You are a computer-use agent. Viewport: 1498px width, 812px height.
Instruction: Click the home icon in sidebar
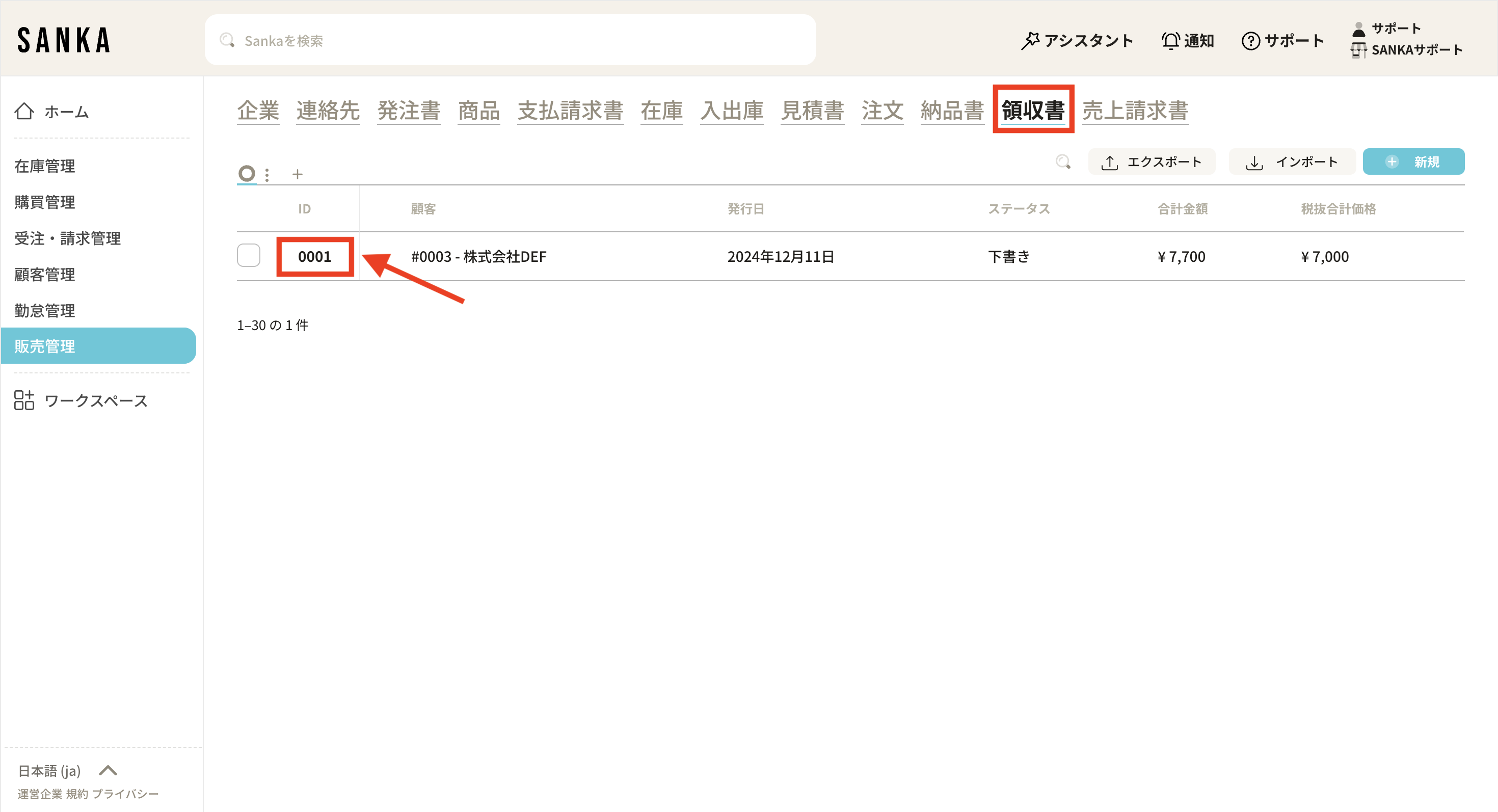click(x=24, y=111)
